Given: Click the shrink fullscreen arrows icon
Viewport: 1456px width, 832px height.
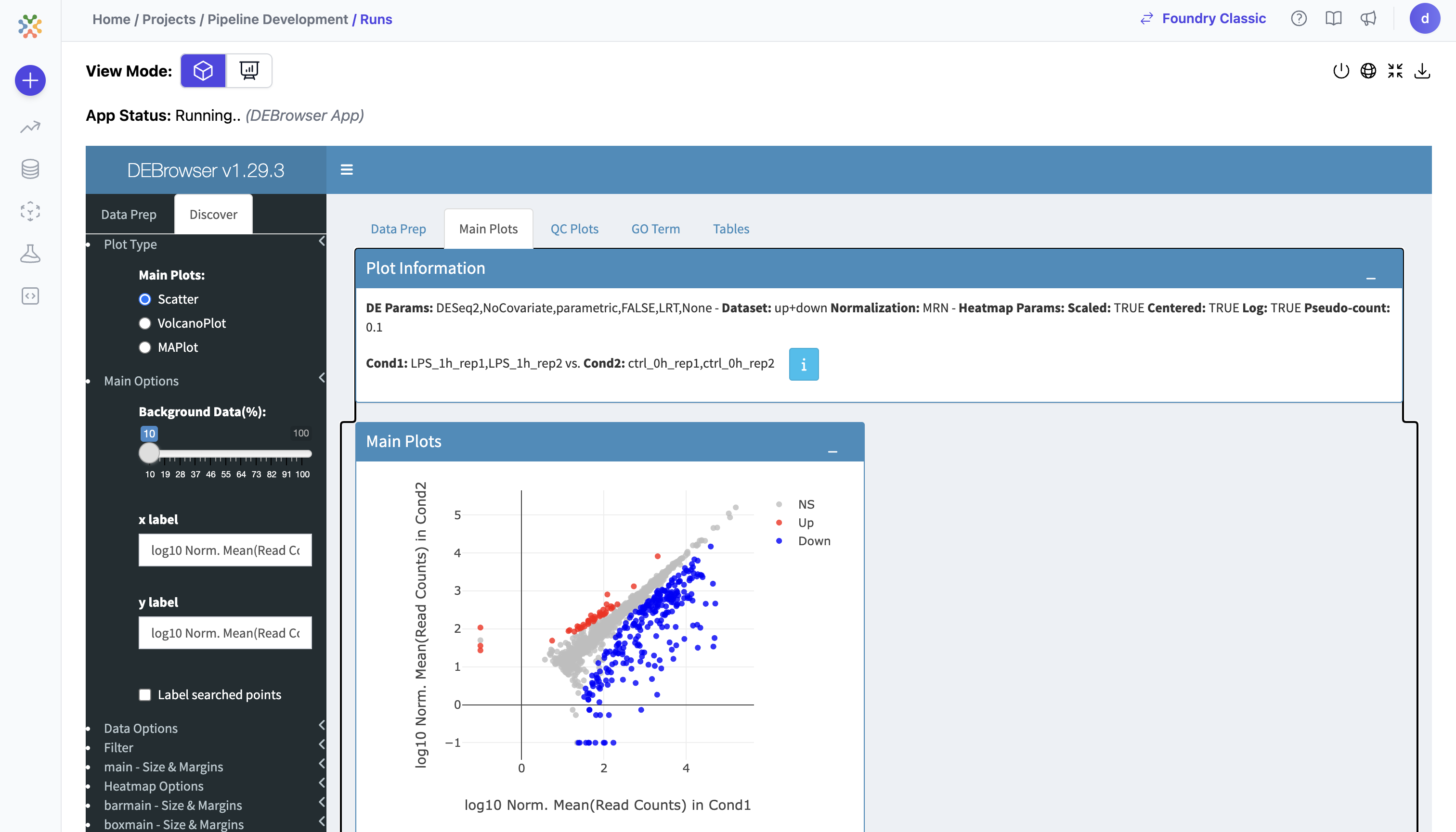Looking at the screenshot, I should click(1395, 71).
